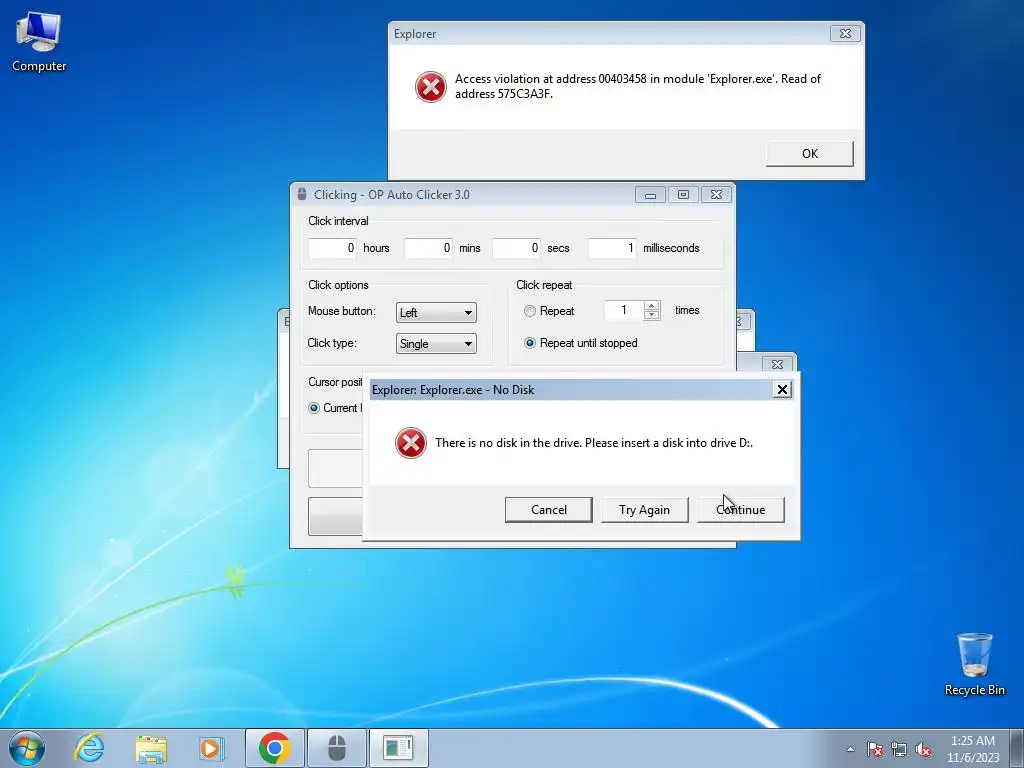Viewport: 1024px width, 768px height.
Task: Close the Explorer Access violation dialog
Action: point(845,33)
